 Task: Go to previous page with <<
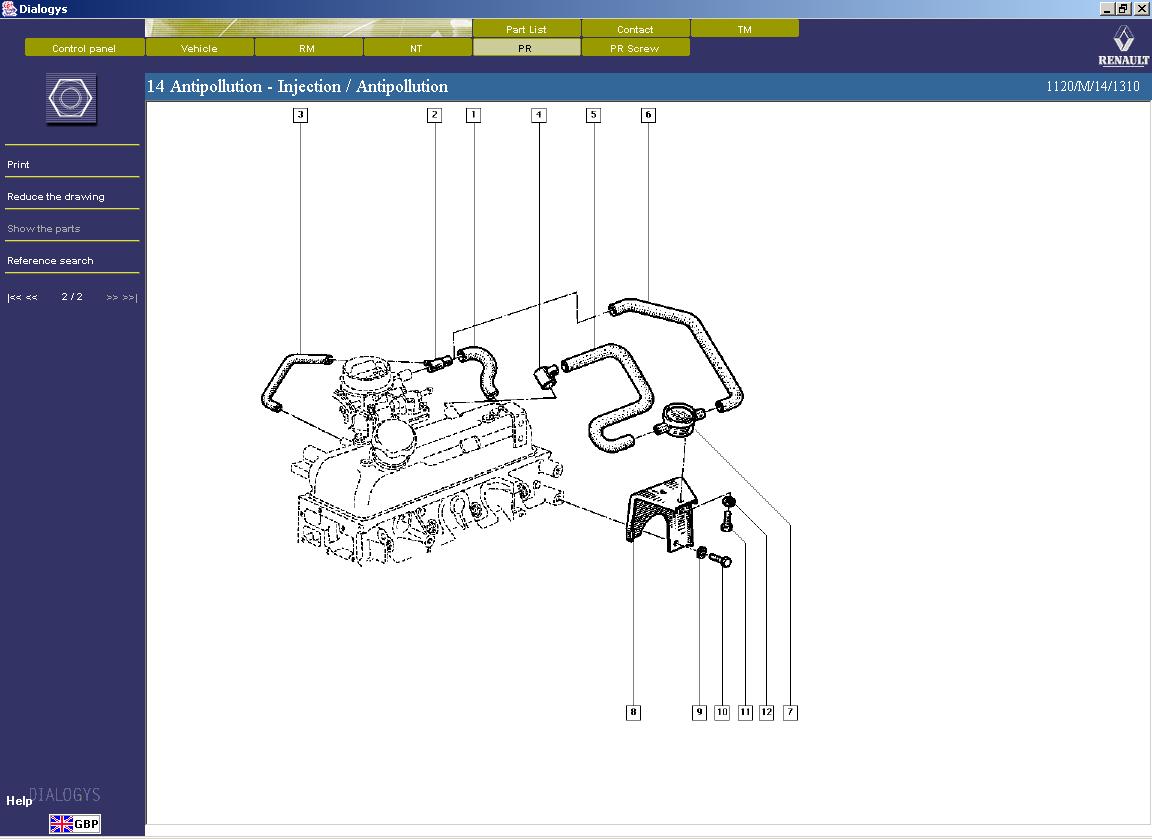click(32, 298)
